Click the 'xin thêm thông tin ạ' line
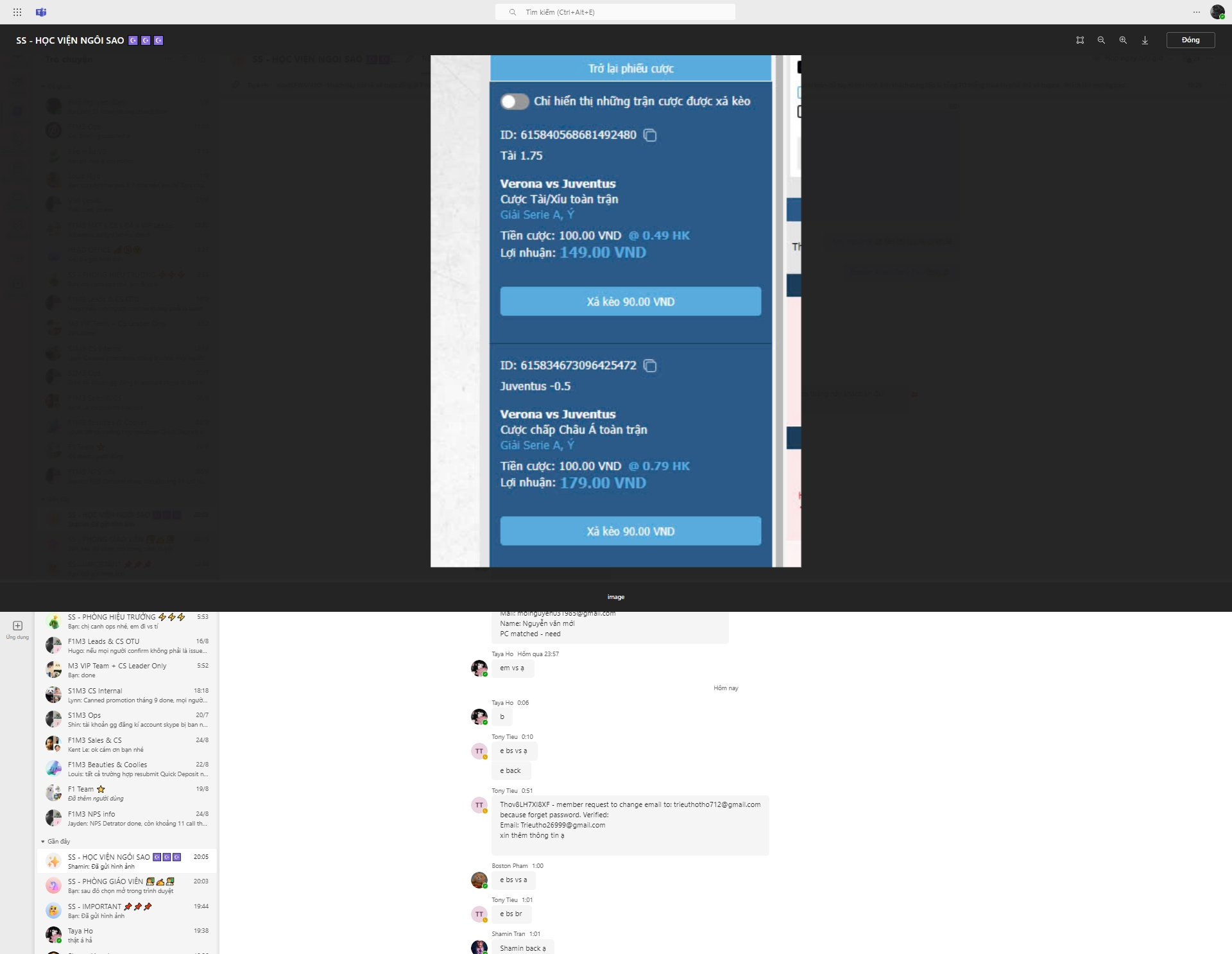 click(532, 835)
